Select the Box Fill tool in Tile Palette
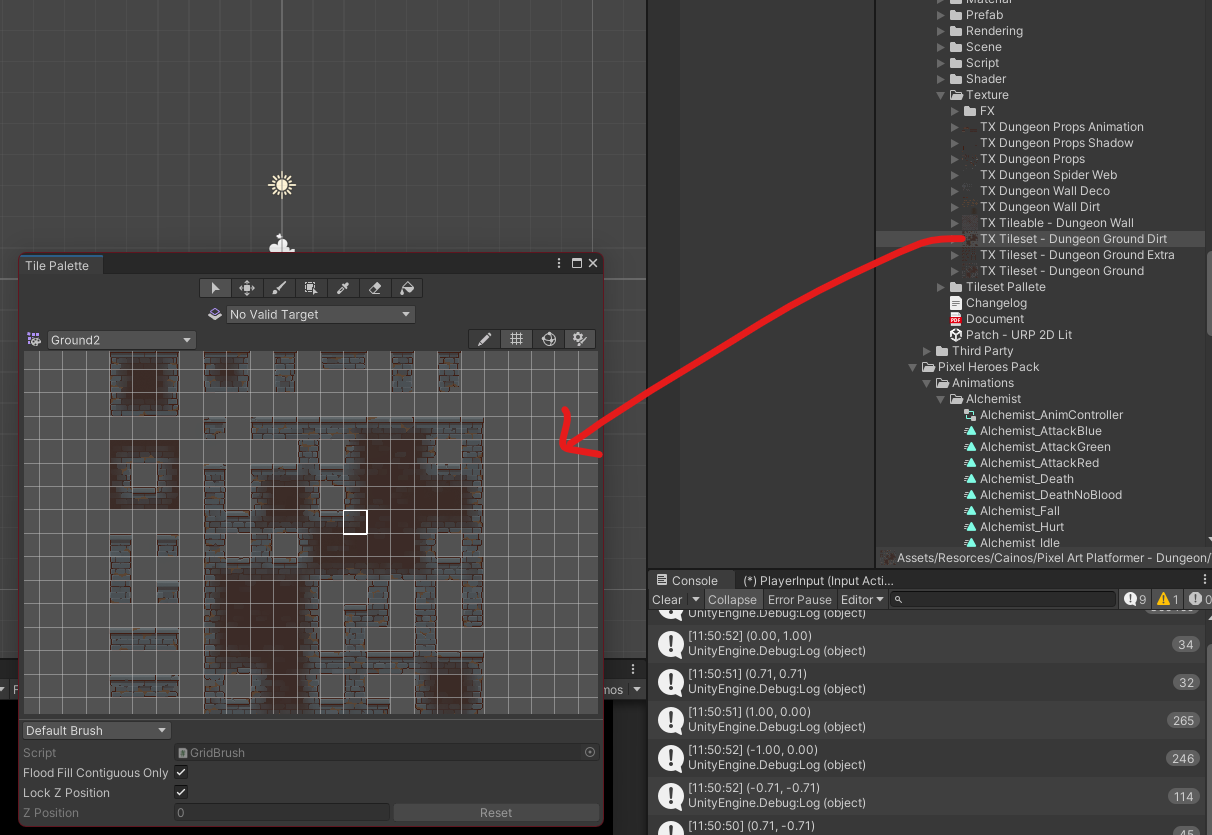 coord(311,288)
